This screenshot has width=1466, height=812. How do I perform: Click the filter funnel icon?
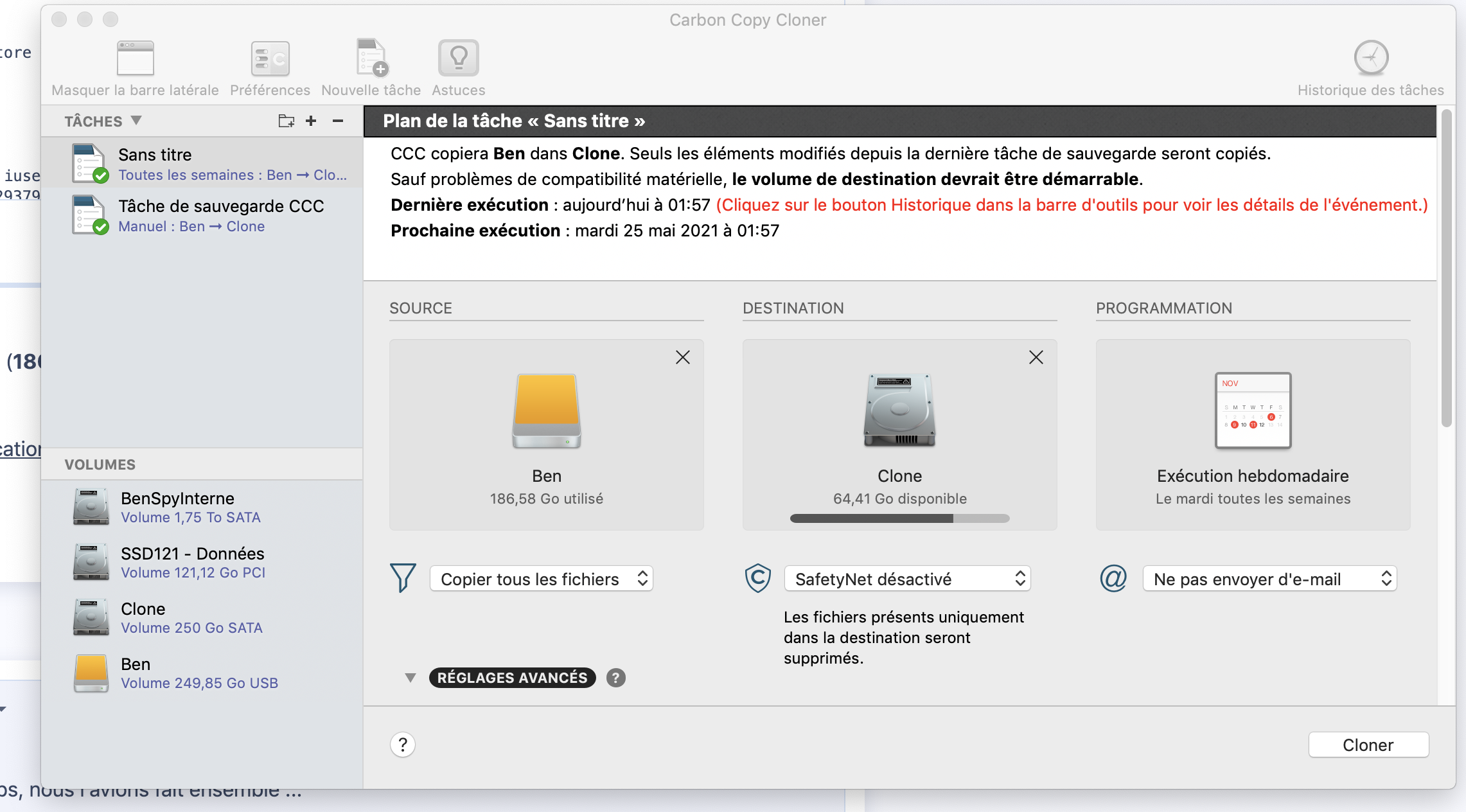[403, 578]
